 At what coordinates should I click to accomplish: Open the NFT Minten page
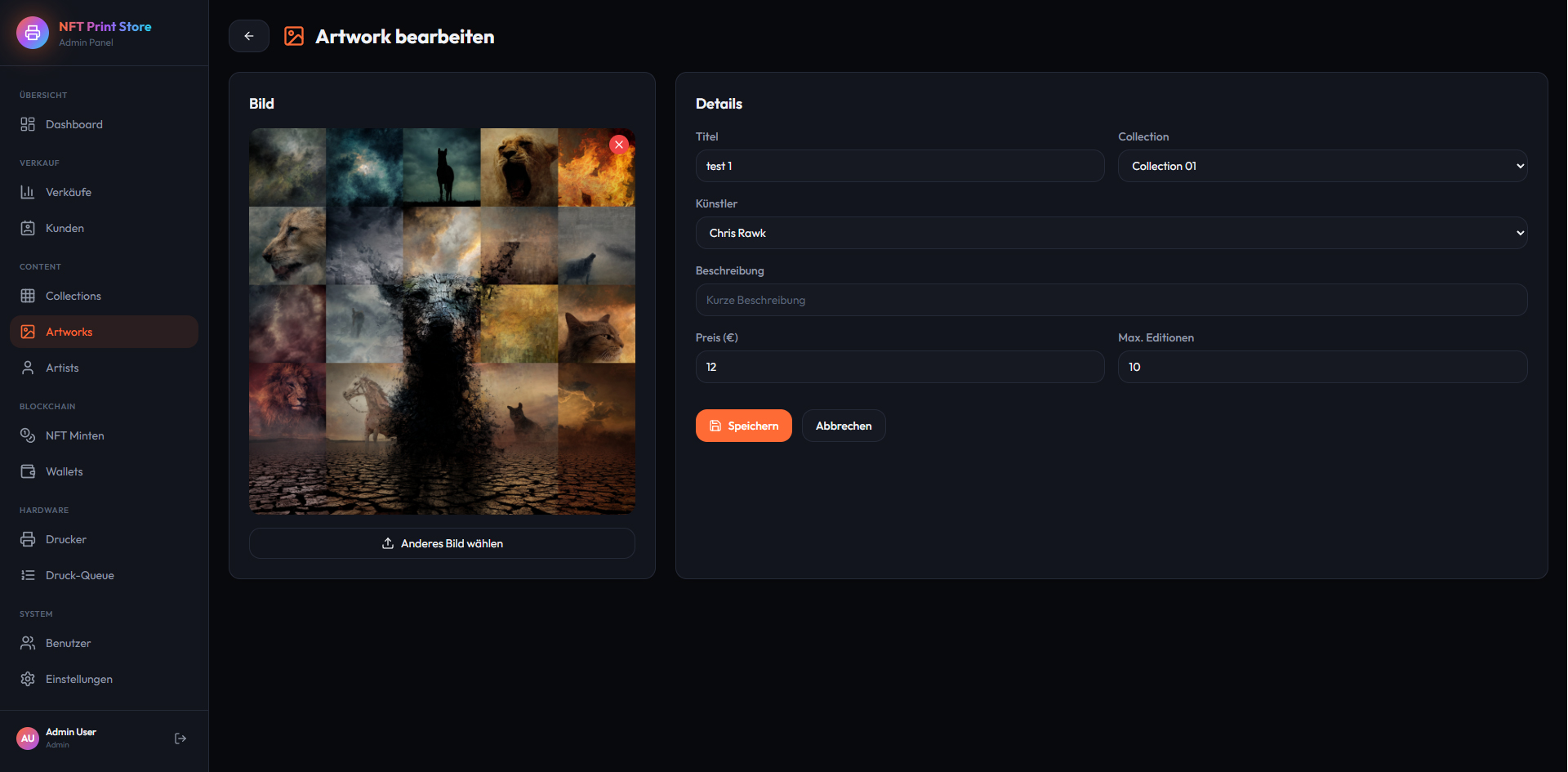point(74,435)
